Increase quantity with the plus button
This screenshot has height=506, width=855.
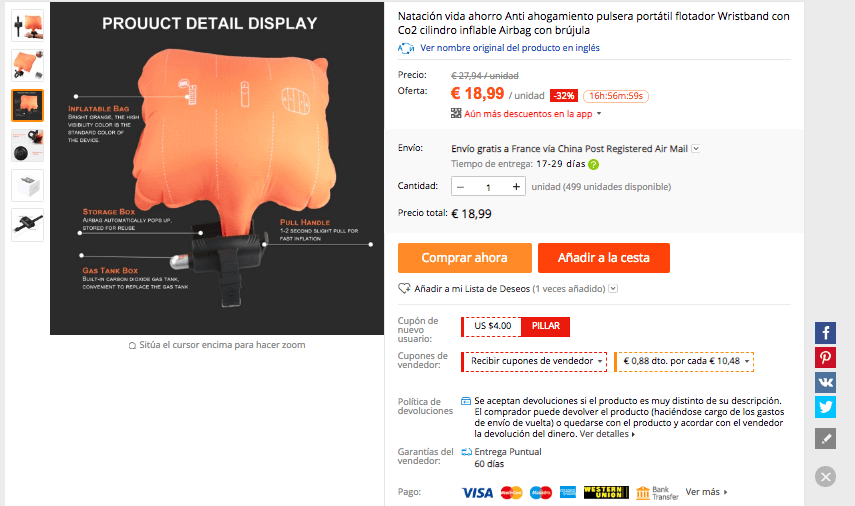(x=516, y=186)
